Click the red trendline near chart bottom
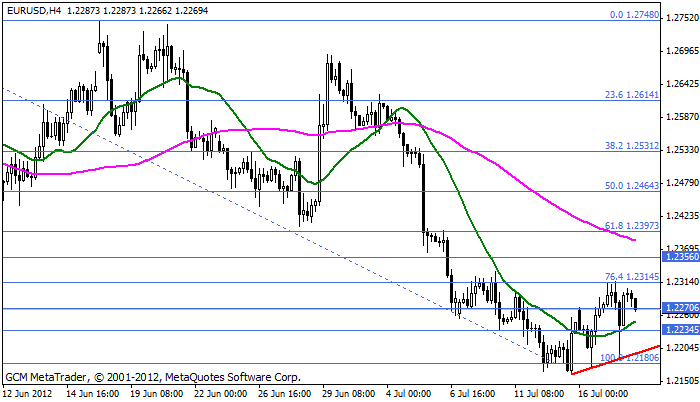The height and width of the screenshot is (402, 700). tap(615, 359)
